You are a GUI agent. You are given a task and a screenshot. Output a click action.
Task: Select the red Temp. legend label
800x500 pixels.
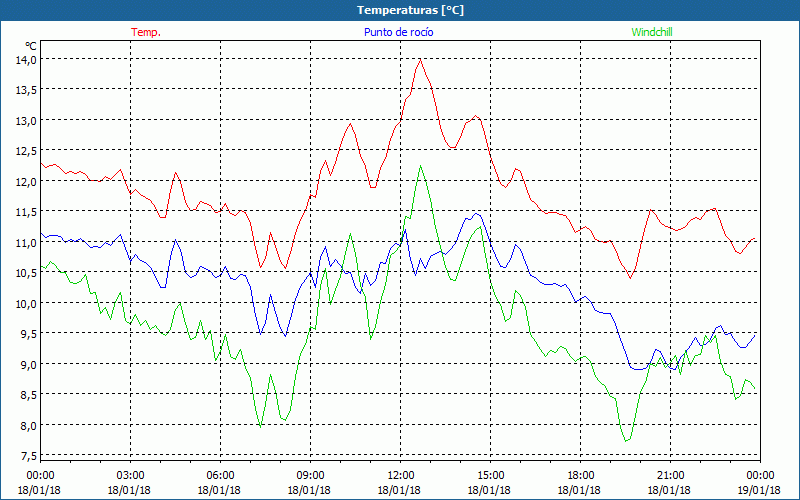[146, 32]
